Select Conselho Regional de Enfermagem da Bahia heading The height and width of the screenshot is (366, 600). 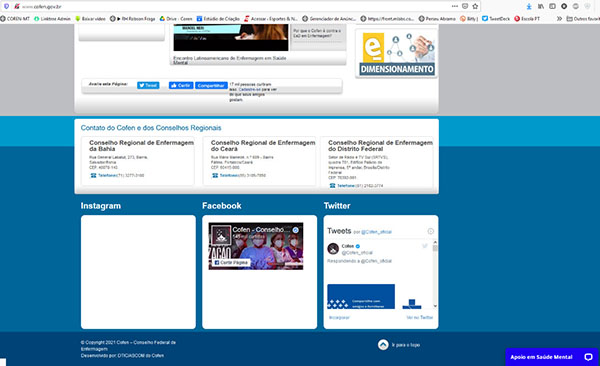(x=141, y=145)
